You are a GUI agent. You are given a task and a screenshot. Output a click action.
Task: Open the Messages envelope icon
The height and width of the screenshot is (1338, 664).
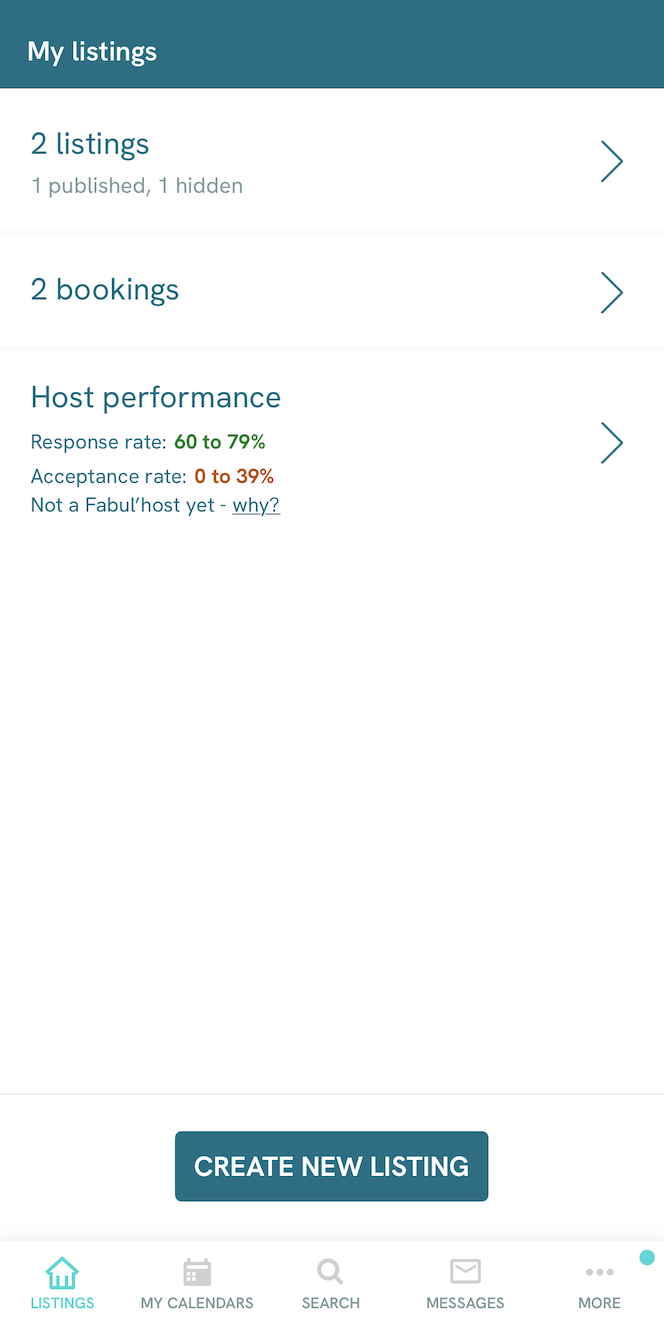[x=465, y=1272]
